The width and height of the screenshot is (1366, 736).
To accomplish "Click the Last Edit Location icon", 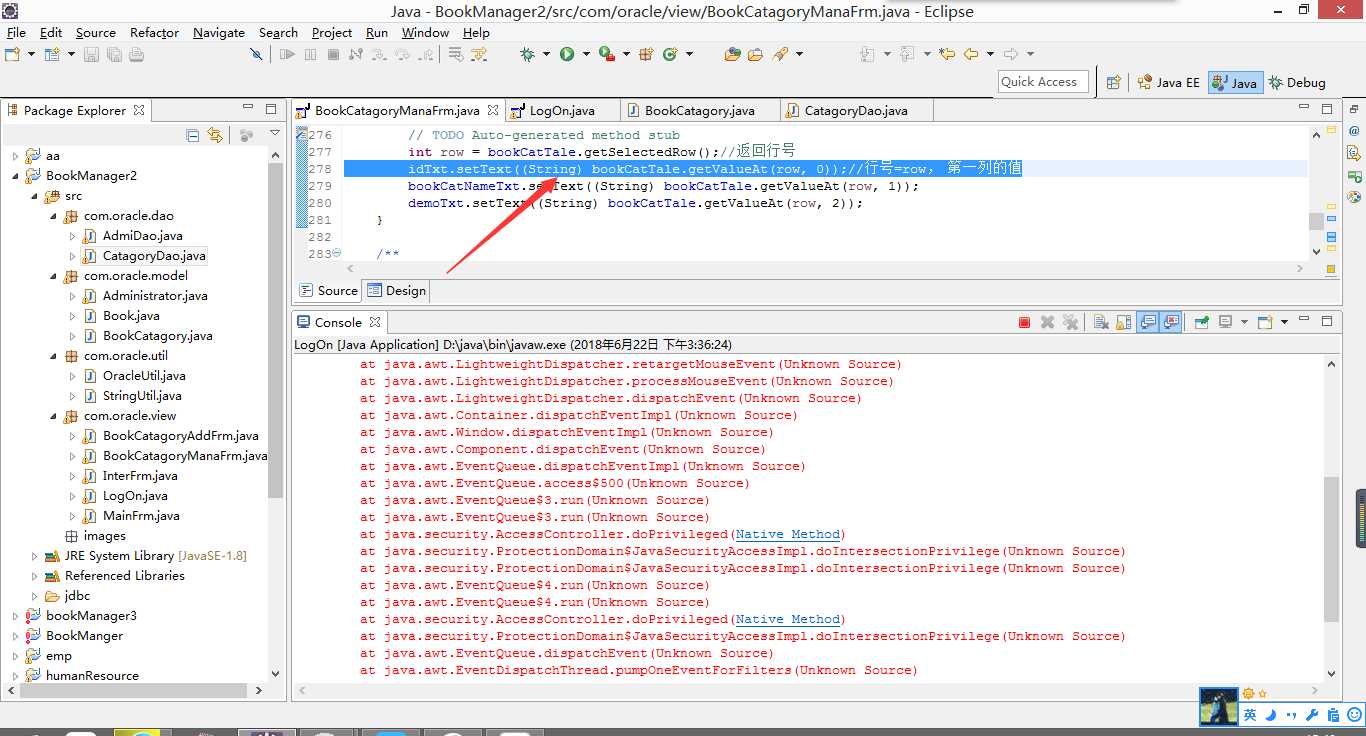I will (x=947, y=54).
